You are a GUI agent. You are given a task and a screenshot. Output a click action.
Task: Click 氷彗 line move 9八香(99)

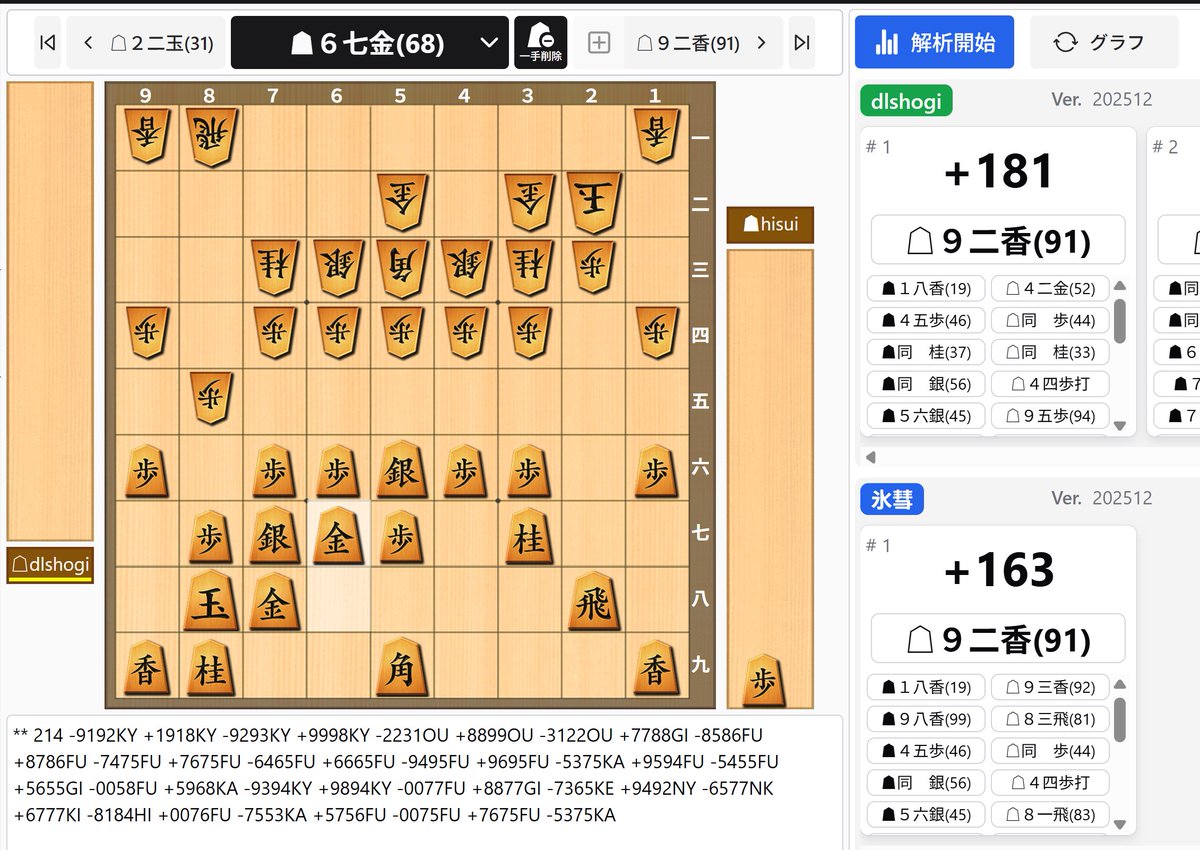926,719
